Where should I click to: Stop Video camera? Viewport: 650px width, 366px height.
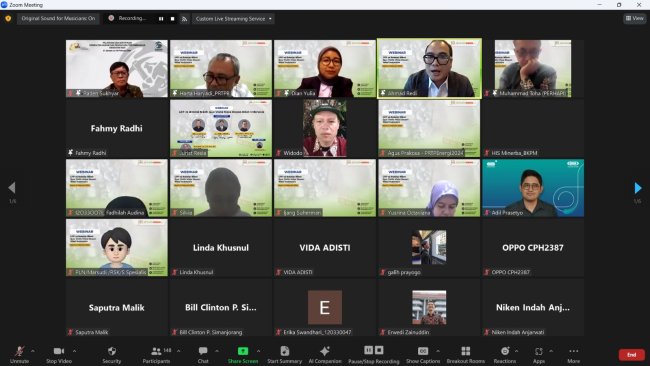click(x=59, y=355)
